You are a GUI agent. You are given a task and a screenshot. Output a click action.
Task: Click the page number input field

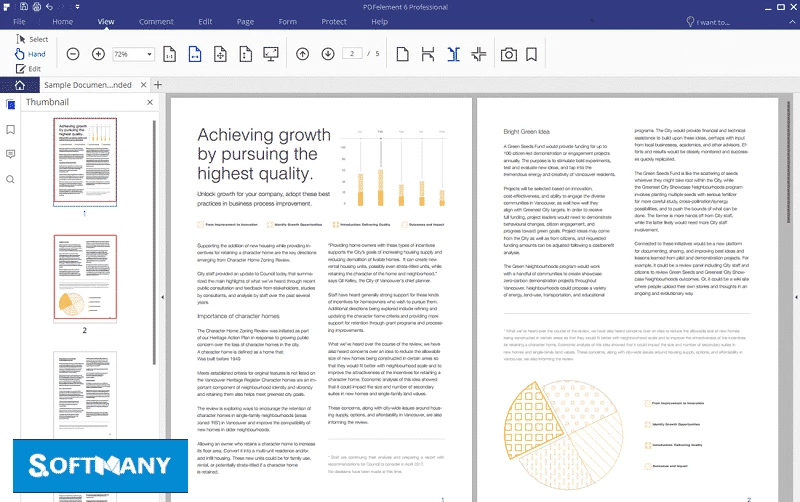(x=352, y=54)
